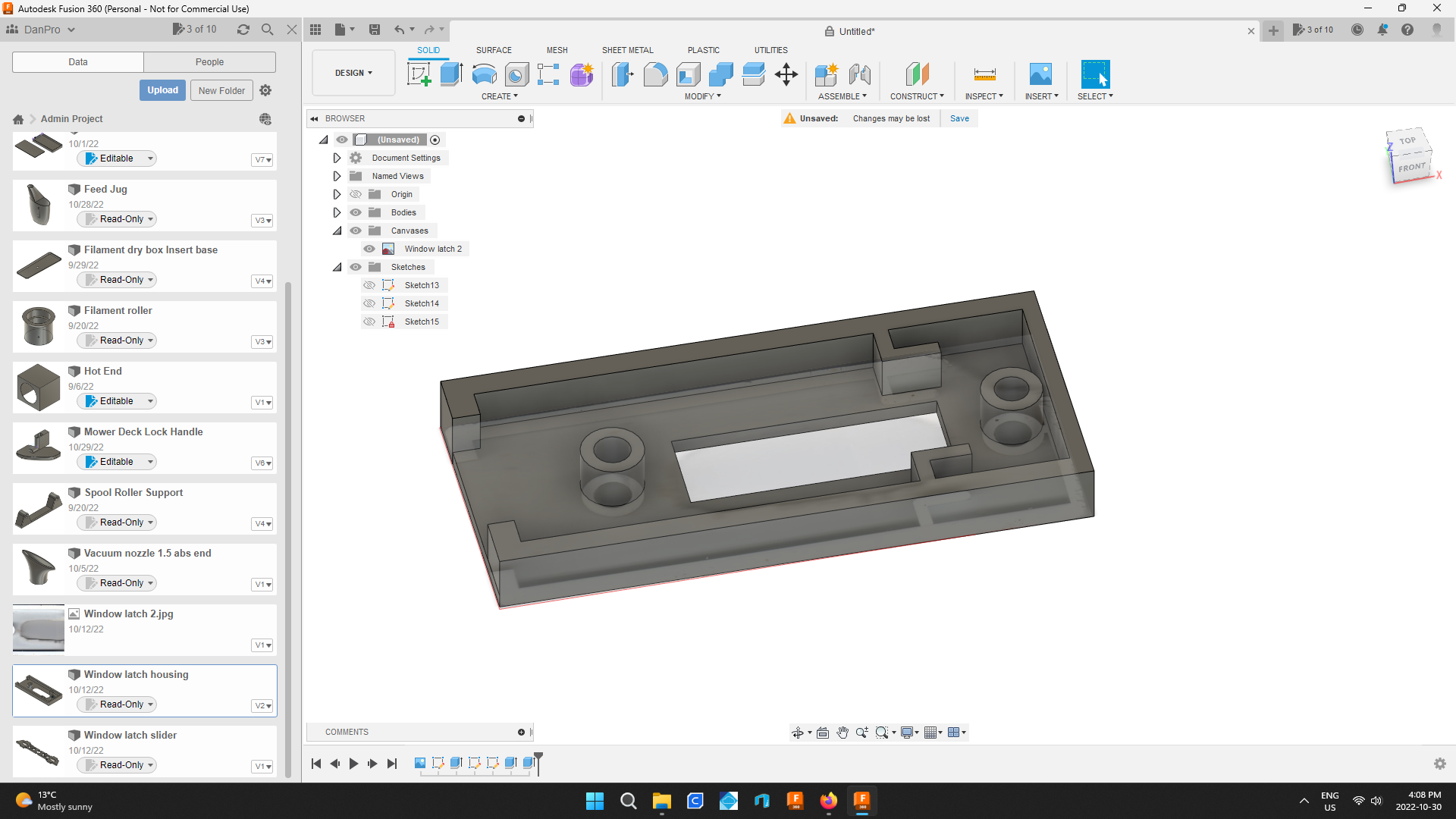Create a new component via Assemble icon

tap(827, 75)
